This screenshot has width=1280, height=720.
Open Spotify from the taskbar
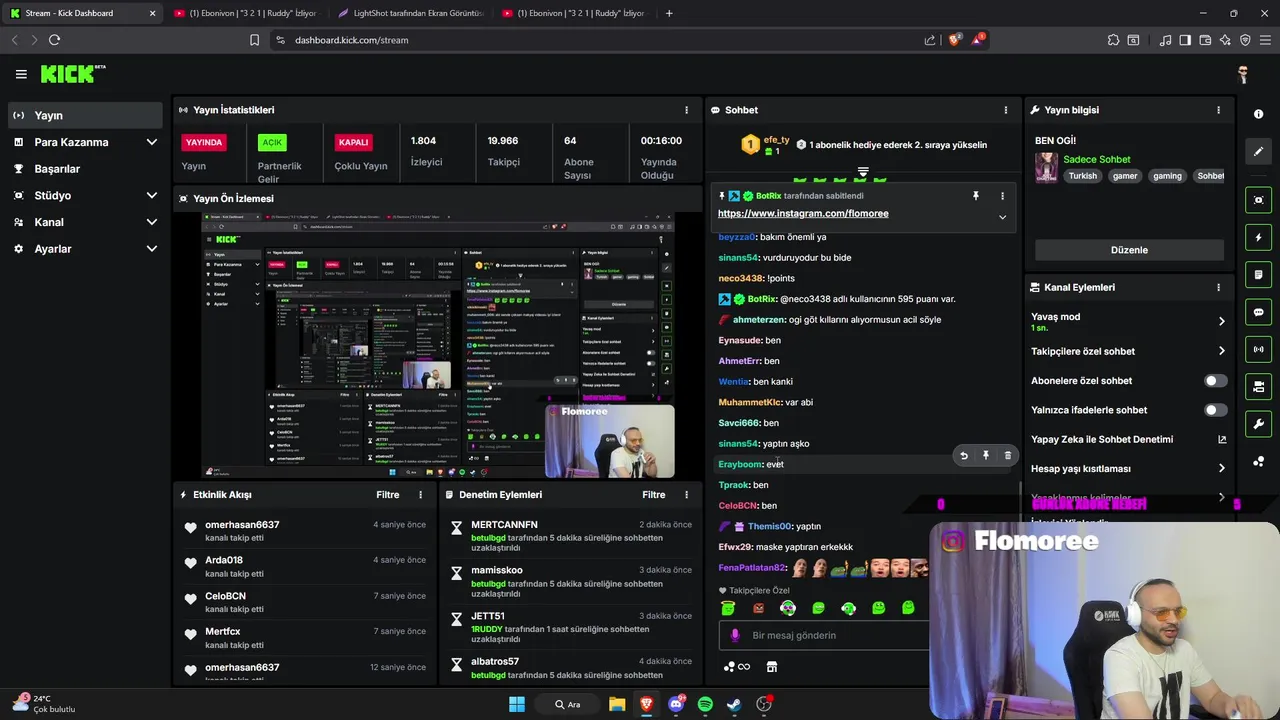[x=705, y=704]
